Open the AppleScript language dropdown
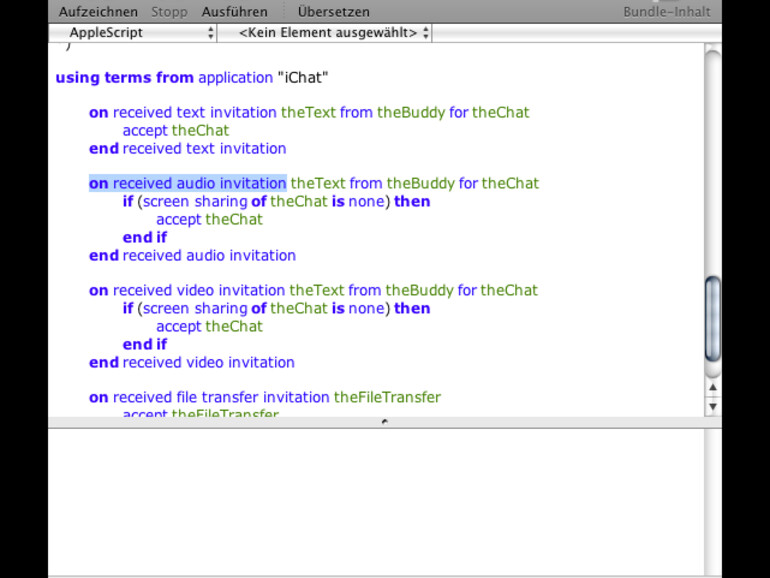The width and height of the screenshot is (770, 578). [133, 33]
